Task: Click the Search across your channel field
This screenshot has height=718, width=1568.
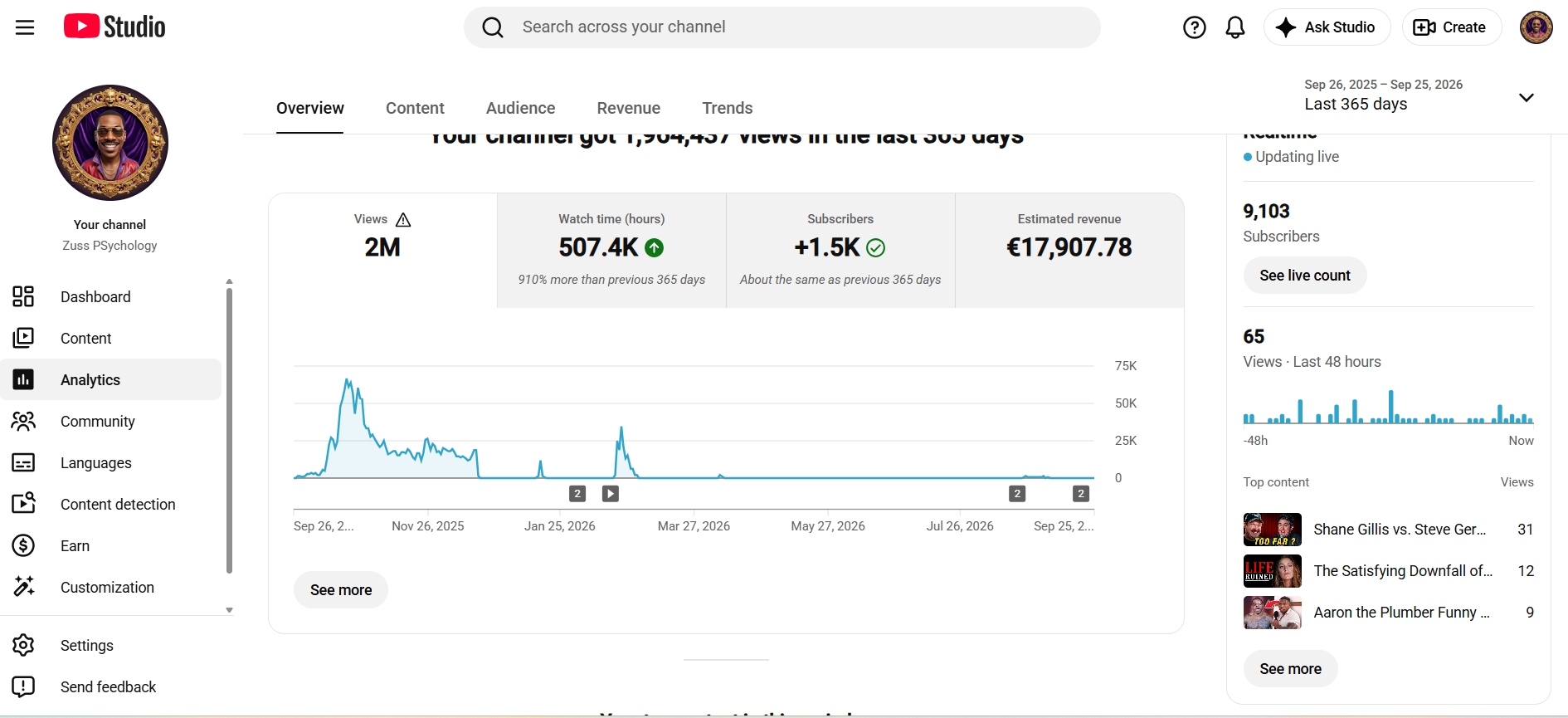Action: 782,27
